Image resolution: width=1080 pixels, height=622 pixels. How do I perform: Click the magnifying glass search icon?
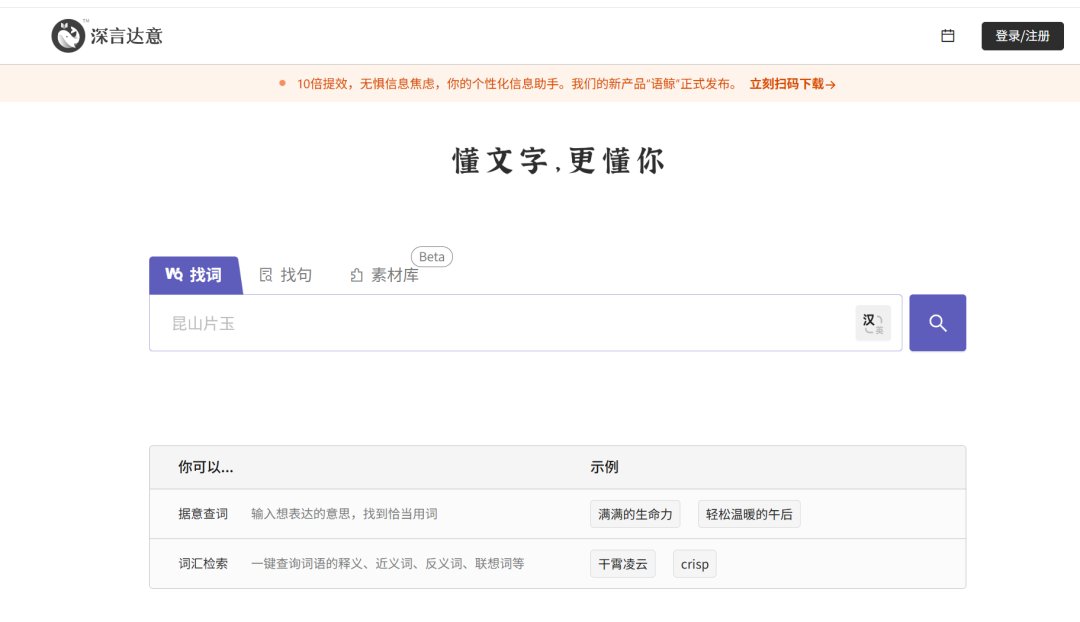click(x=936, y=322)
